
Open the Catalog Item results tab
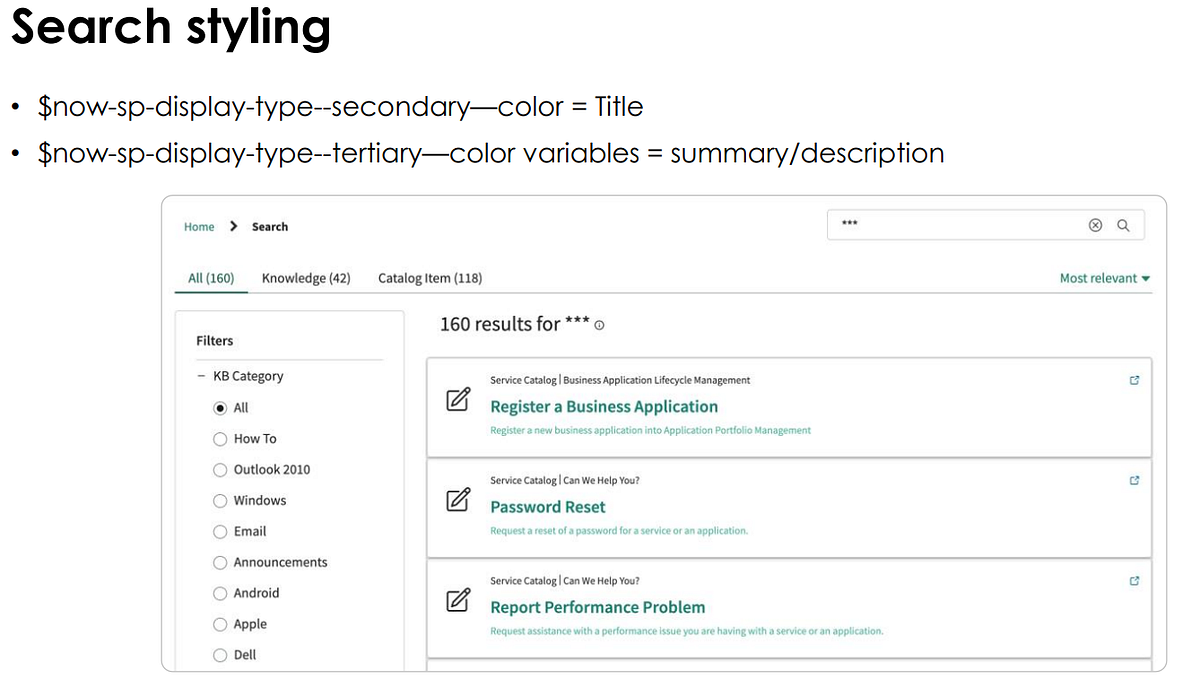click(430, 278)
